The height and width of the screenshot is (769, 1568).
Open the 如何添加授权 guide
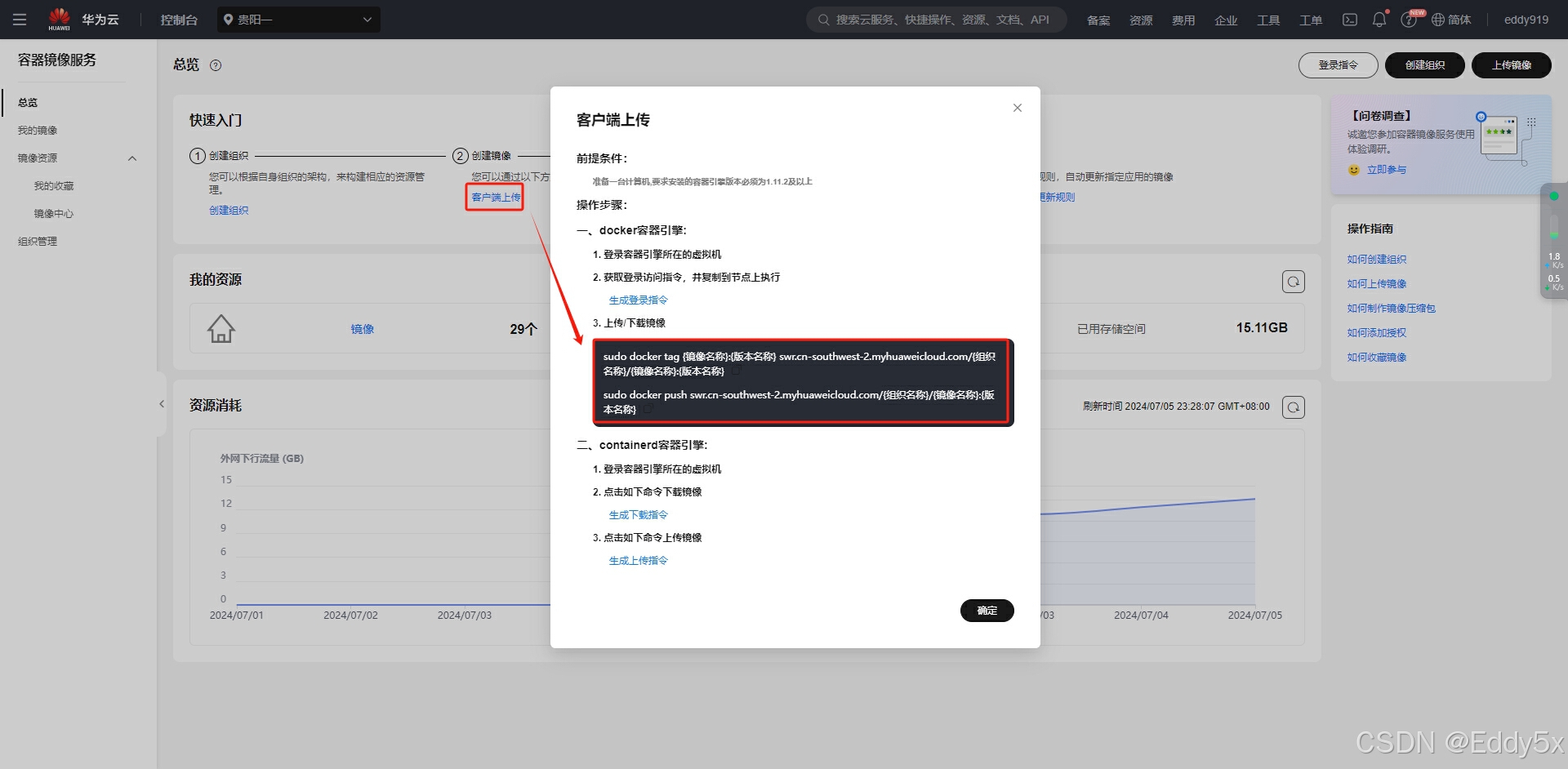tap(1377, 333)
